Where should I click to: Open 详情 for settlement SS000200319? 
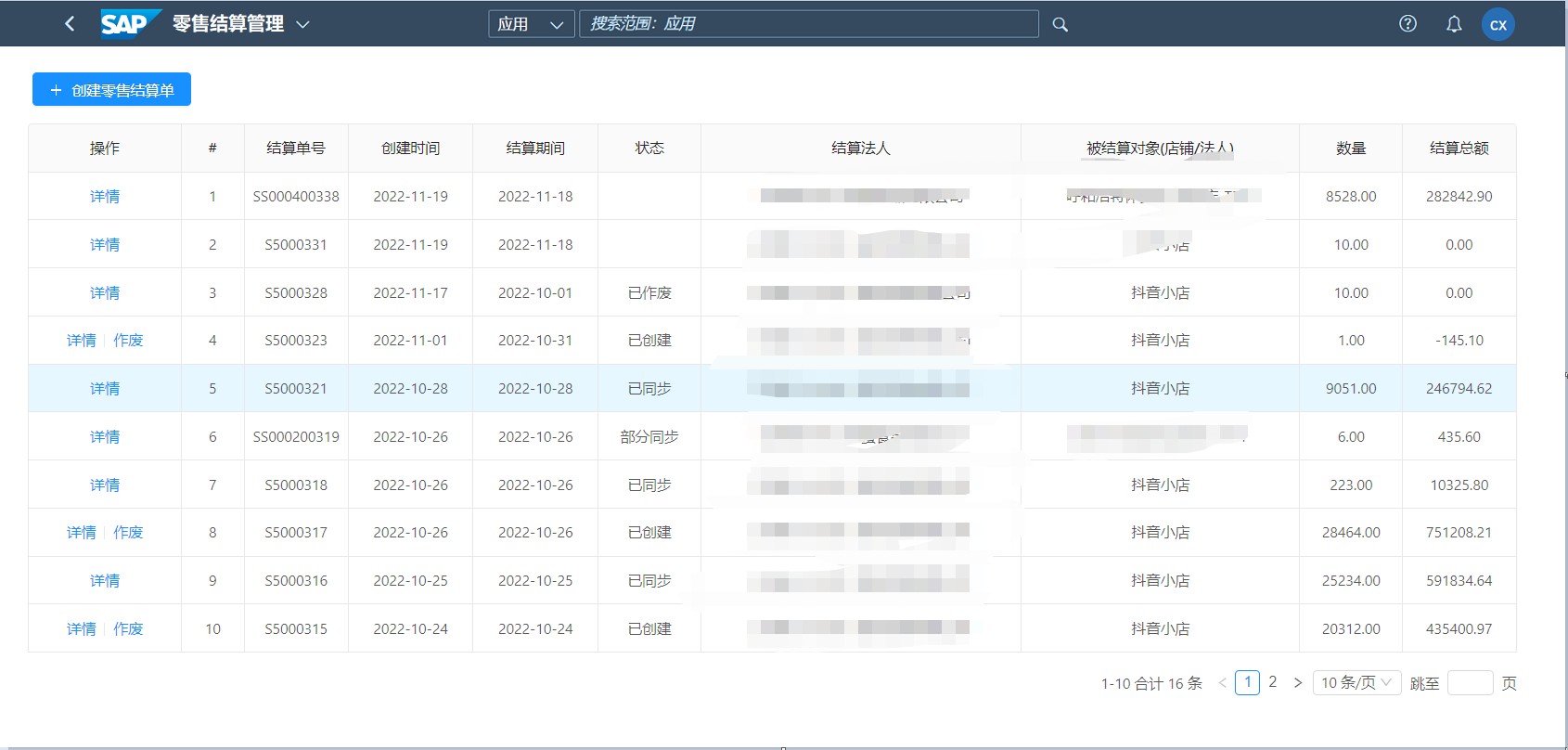tap(105, 437)
